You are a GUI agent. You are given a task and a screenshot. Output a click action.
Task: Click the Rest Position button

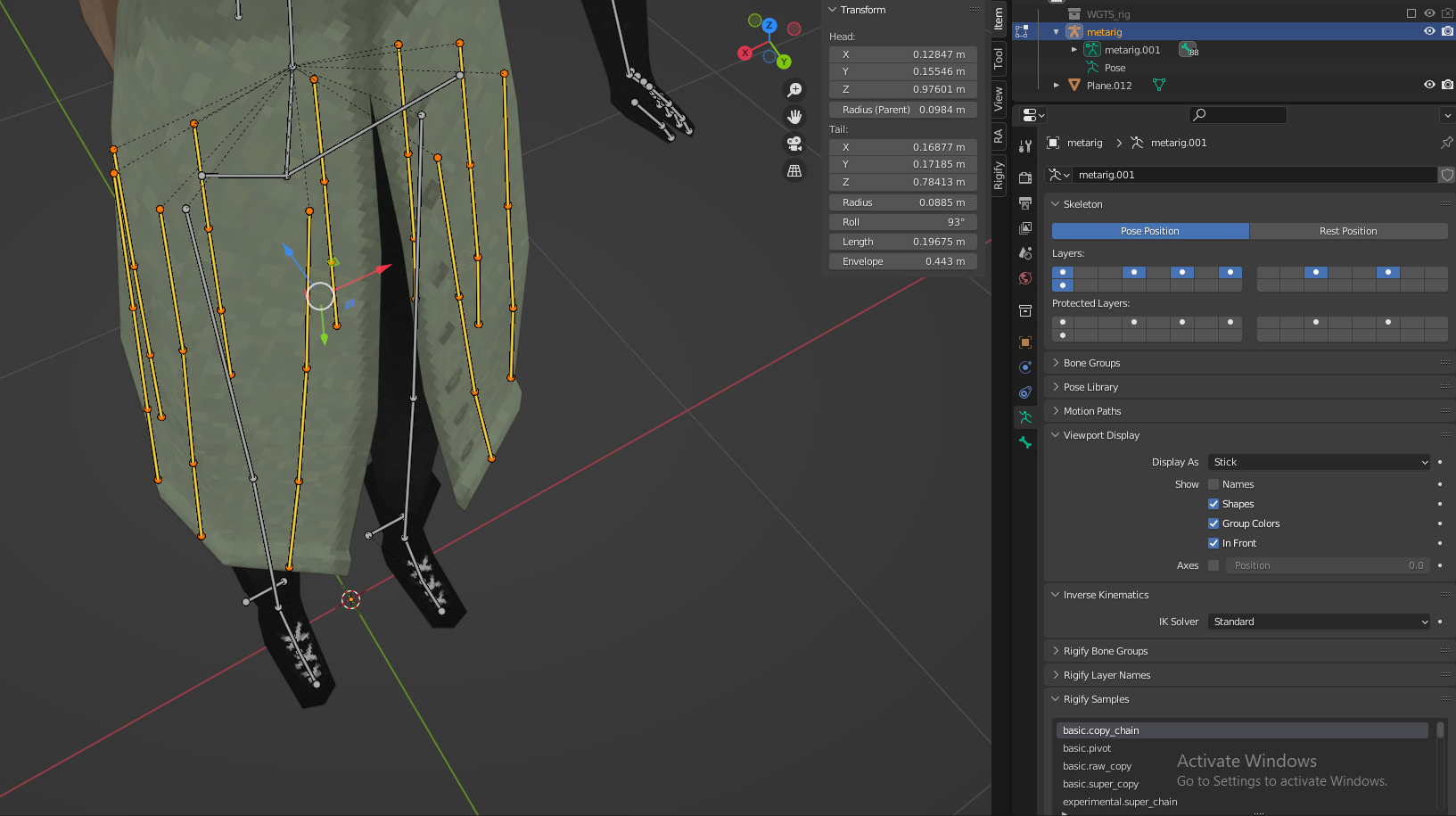click(x=1348, y=231)
